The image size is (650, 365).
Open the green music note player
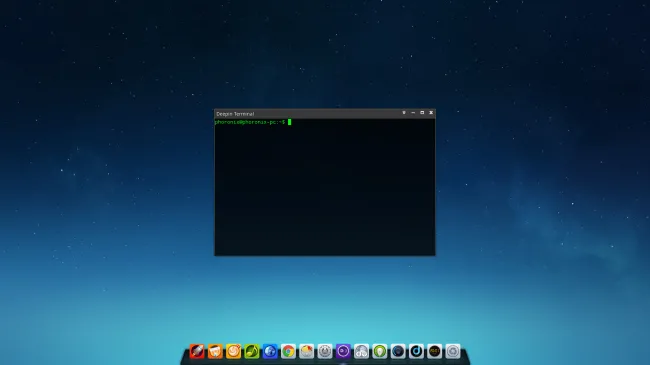(252, 351)
